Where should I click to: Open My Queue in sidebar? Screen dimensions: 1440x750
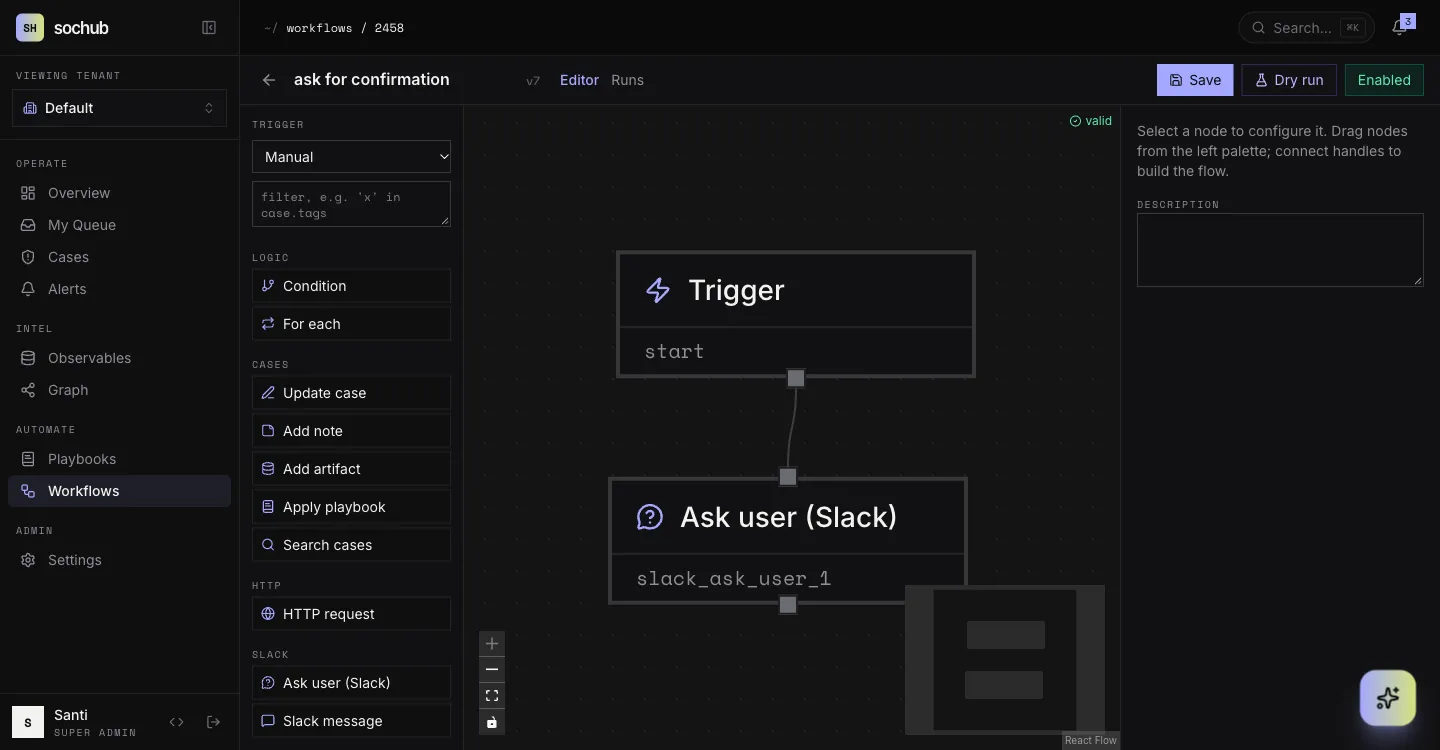coord(119,225)
